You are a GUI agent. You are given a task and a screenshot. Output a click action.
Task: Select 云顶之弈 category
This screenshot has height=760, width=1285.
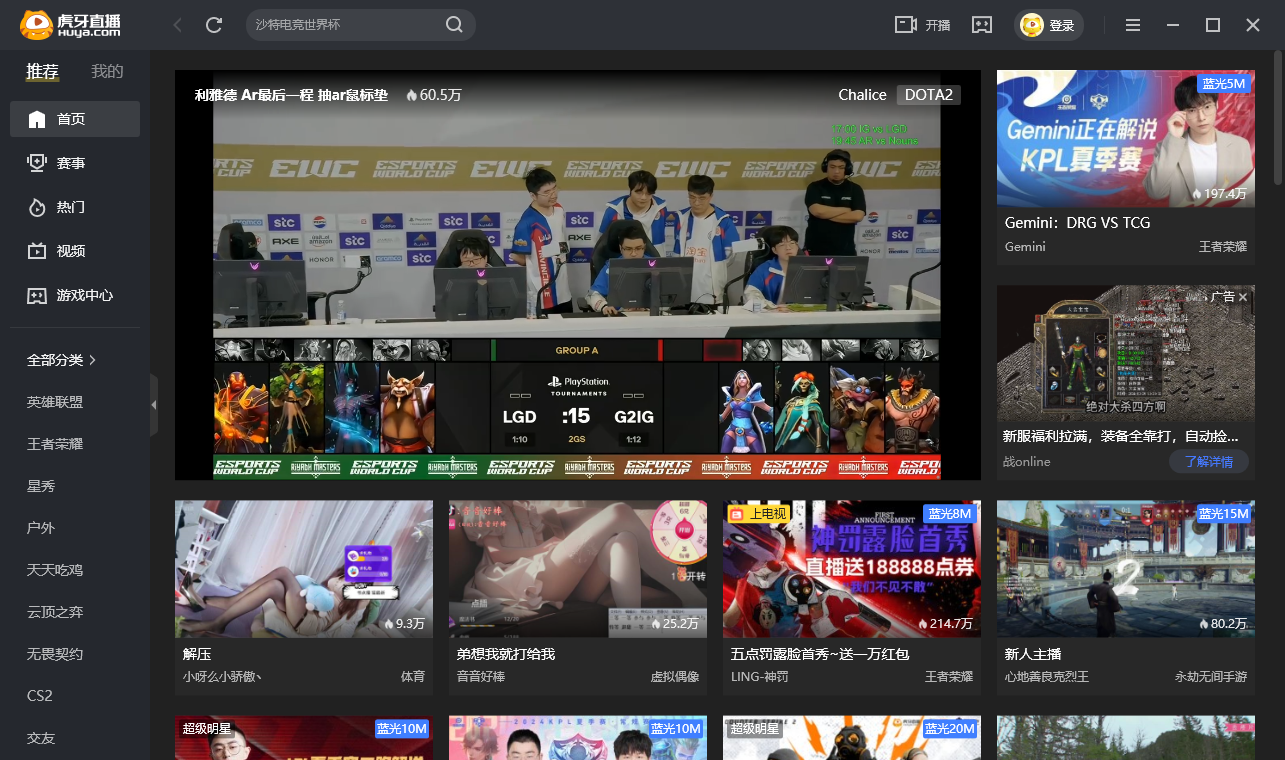(x=55, y=612)
